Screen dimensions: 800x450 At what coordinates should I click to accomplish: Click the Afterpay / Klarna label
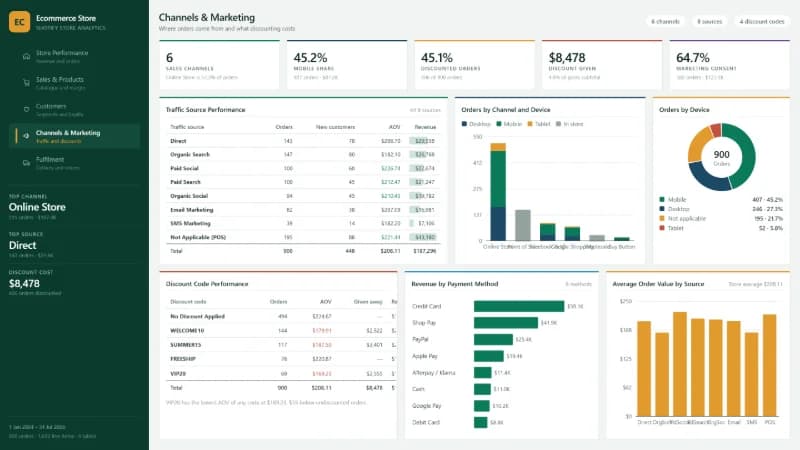click(434, 373)
